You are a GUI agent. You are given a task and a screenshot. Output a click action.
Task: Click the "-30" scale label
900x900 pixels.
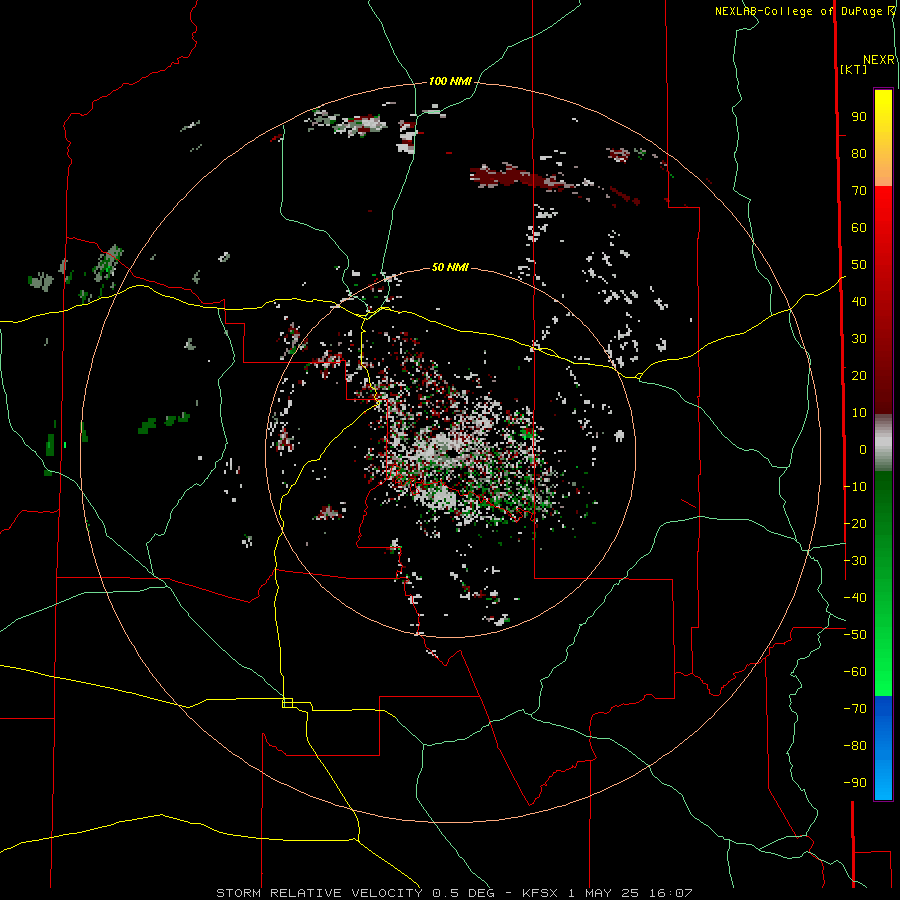(x=855, y=561)
